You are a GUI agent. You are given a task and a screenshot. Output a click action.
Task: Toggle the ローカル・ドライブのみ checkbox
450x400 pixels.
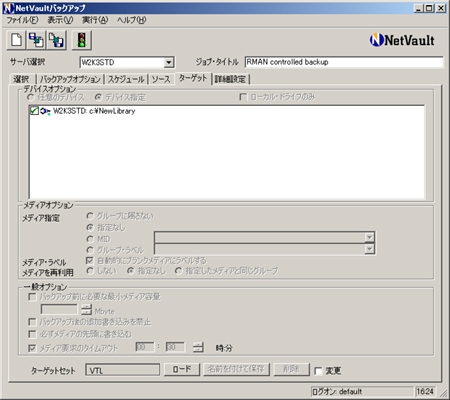(243, 97)
